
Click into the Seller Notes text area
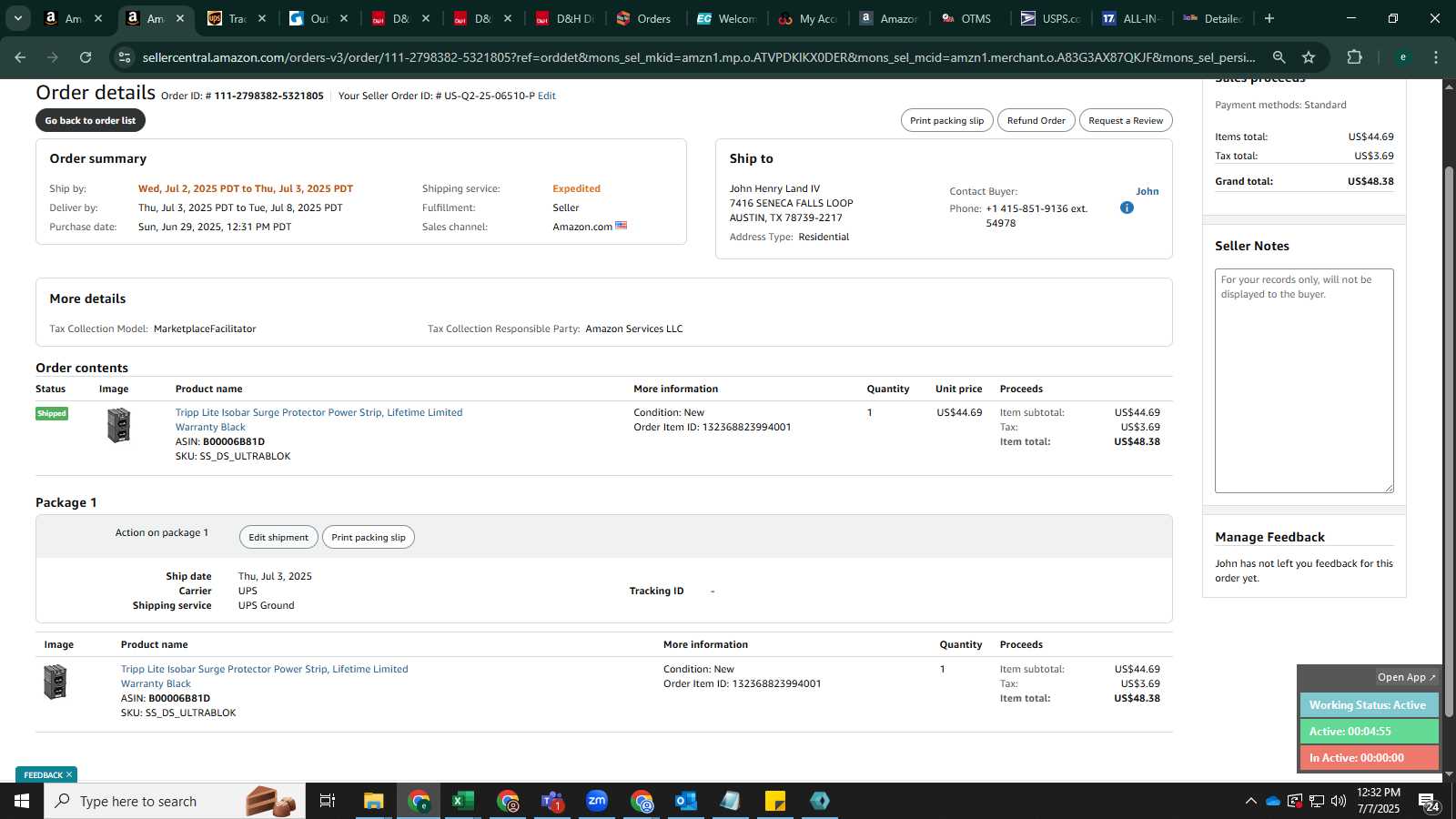(1304, 380)
